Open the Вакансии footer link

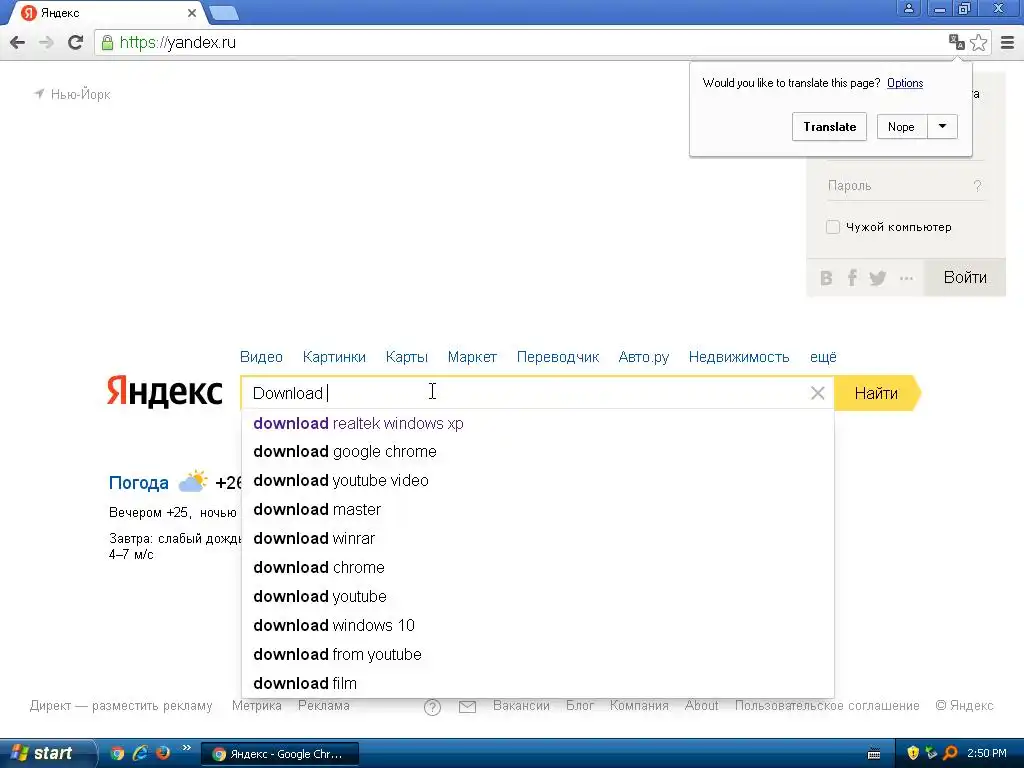[521, 705]
